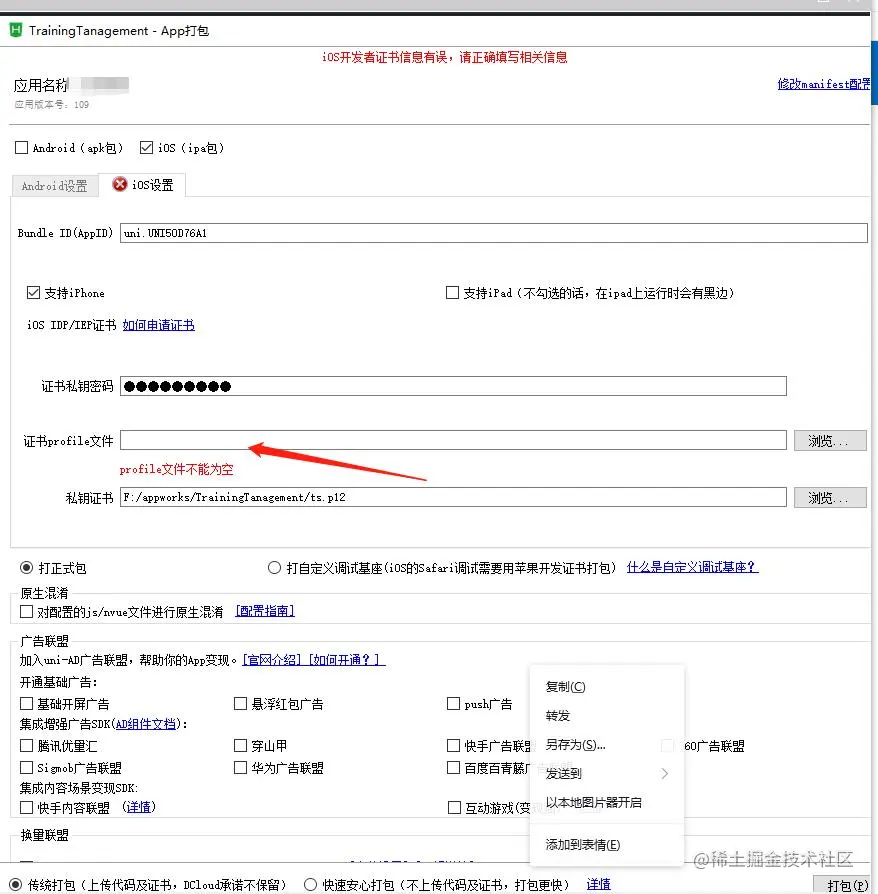The image size is (878, 894).
Task: Open the 修改manifest配置 link
Action: (x=824, y=84)
